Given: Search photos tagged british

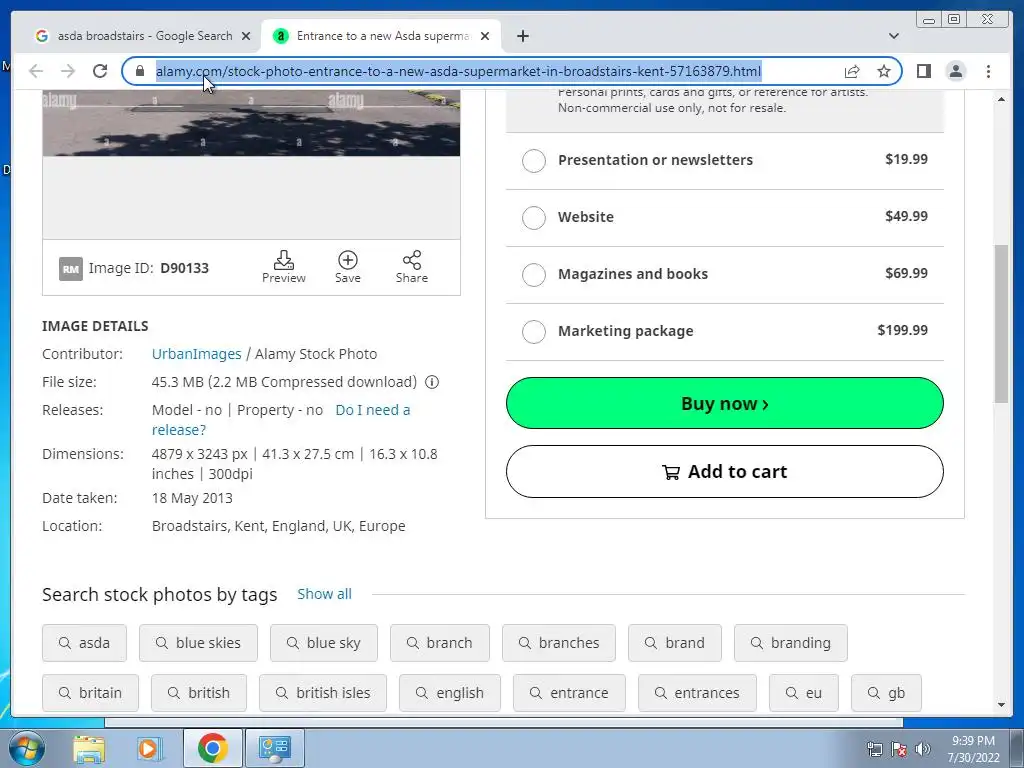Looking at the screenshot, I should coord(199,693).
